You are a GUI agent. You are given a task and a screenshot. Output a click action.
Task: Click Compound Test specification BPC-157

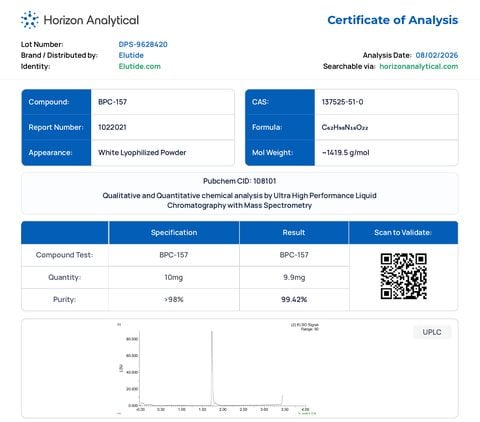(174, 255)
